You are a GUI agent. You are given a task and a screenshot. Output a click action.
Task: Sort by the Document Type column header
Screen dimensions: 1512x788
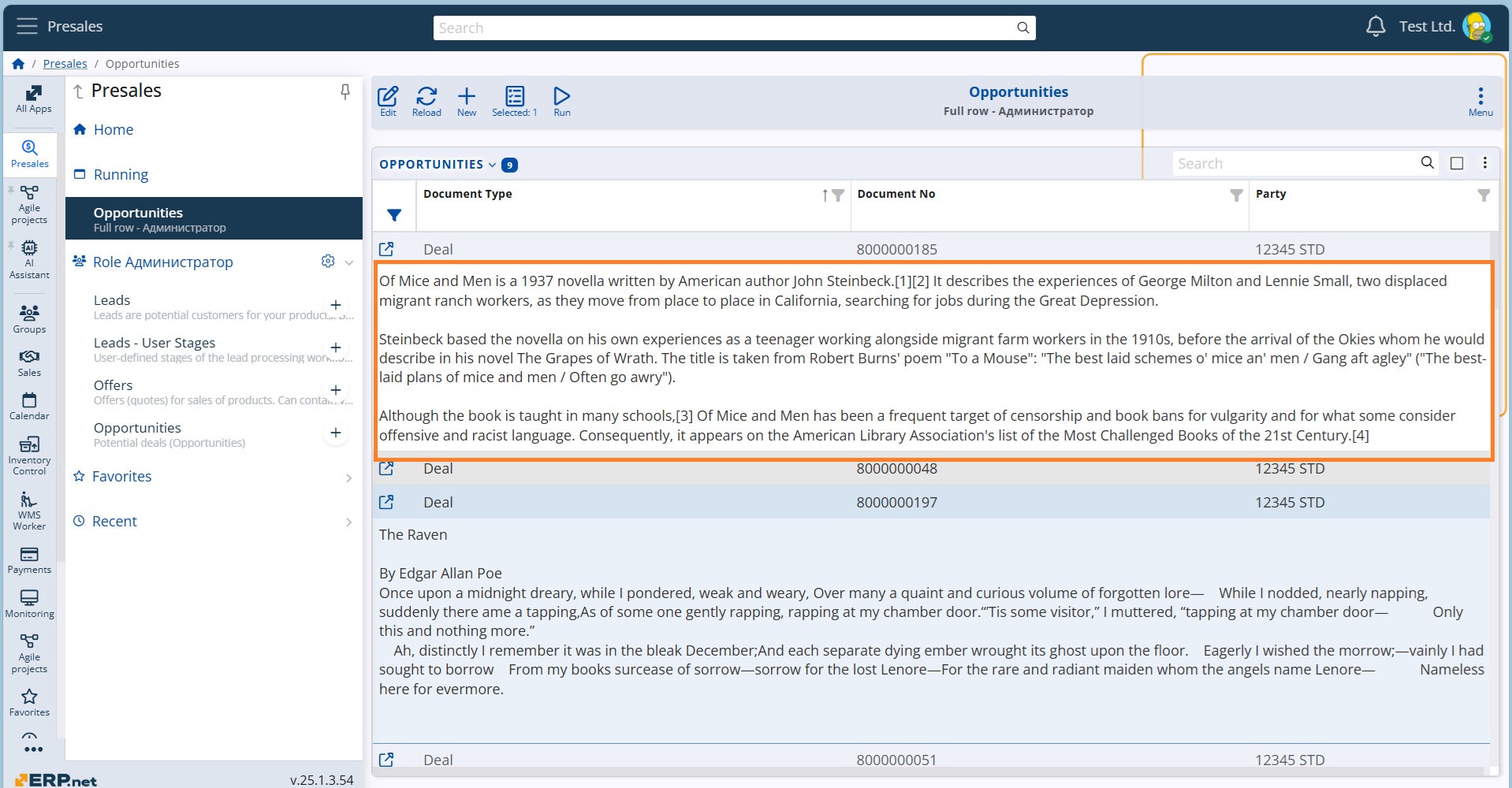467,194
